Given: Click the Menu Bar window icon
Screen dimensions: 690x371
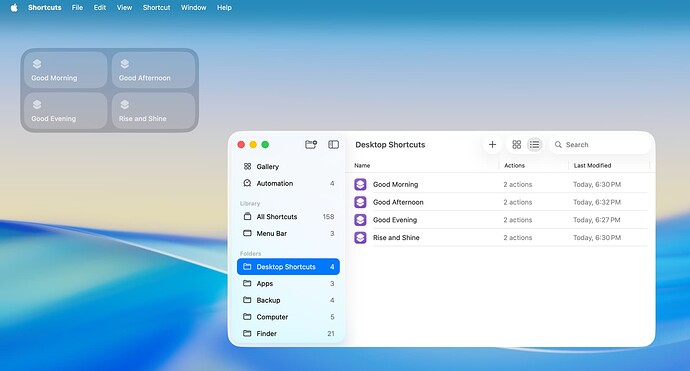Looking at the screenshot, I should tap(247, 233).
